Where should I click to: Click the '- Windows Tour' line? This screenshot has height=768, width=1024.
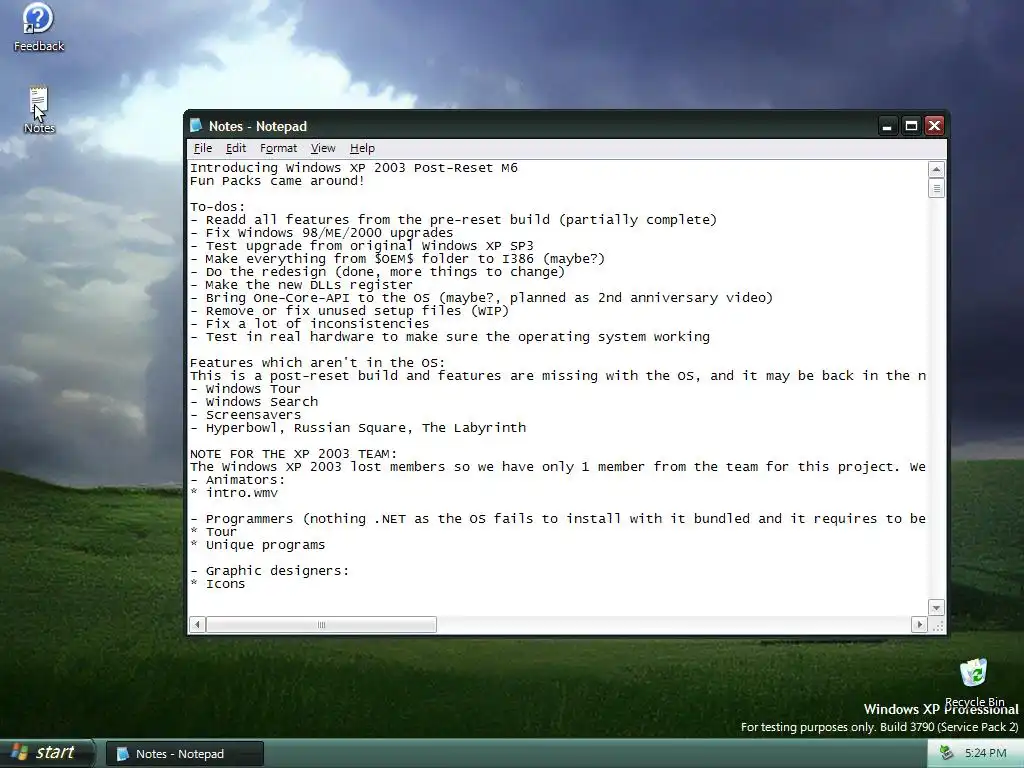point(245,389)
